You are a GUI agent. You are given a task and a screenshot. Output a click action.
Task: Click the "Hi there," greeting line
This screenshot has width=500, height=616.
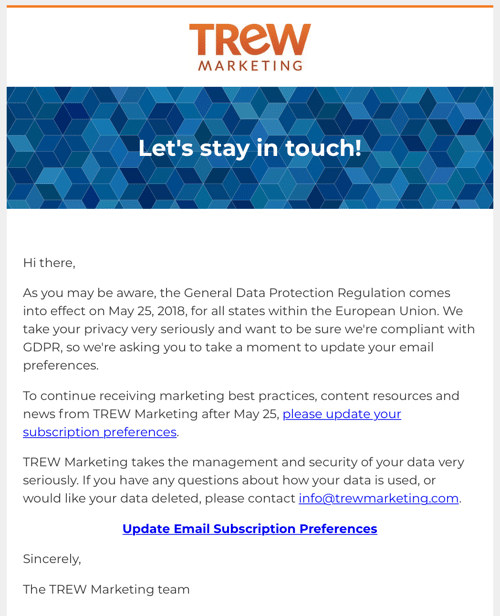(x=49, y=262)
